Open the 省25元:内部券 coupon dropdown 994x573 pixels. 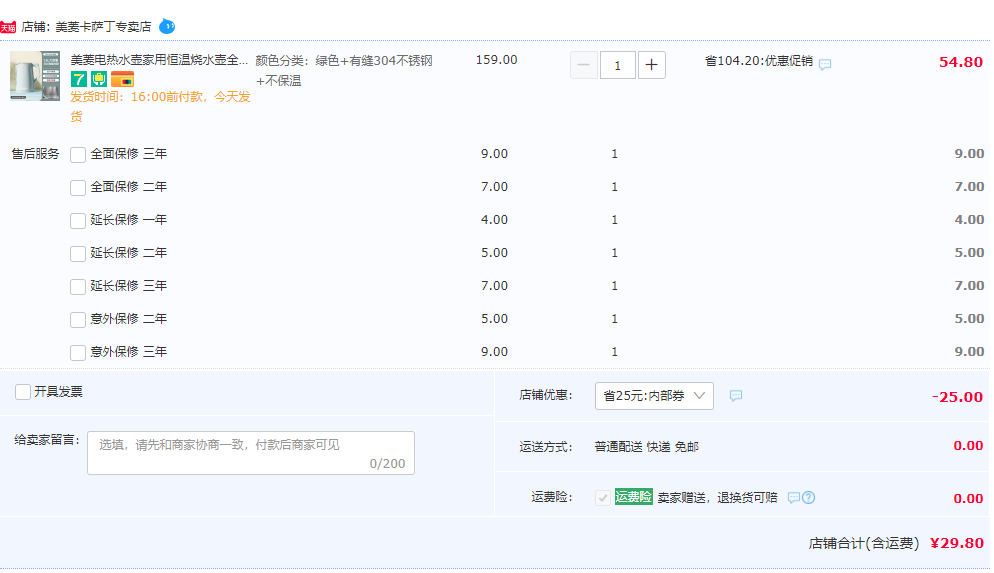[x=654, y=396]
